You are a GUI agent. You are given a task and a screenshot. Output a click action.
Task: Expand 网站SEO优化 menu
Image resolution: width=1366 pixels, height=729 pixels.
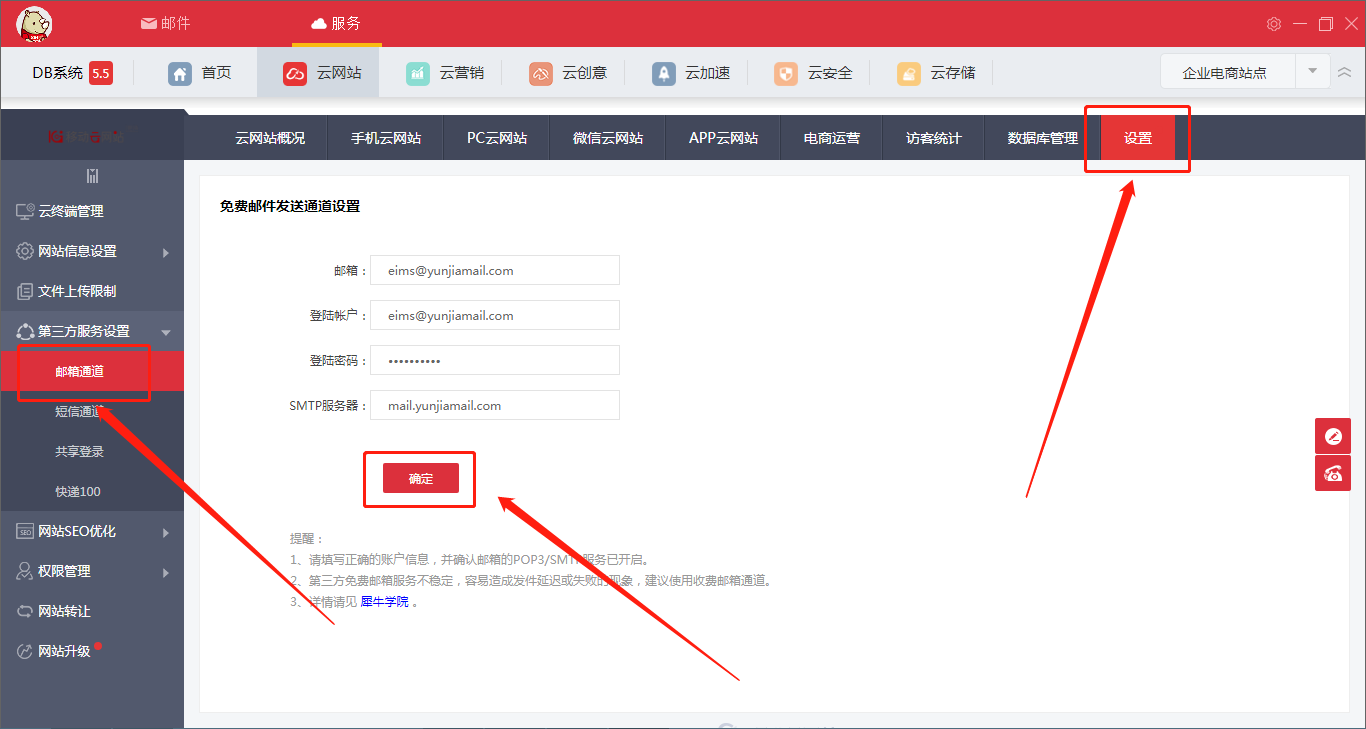pos(92,531)
